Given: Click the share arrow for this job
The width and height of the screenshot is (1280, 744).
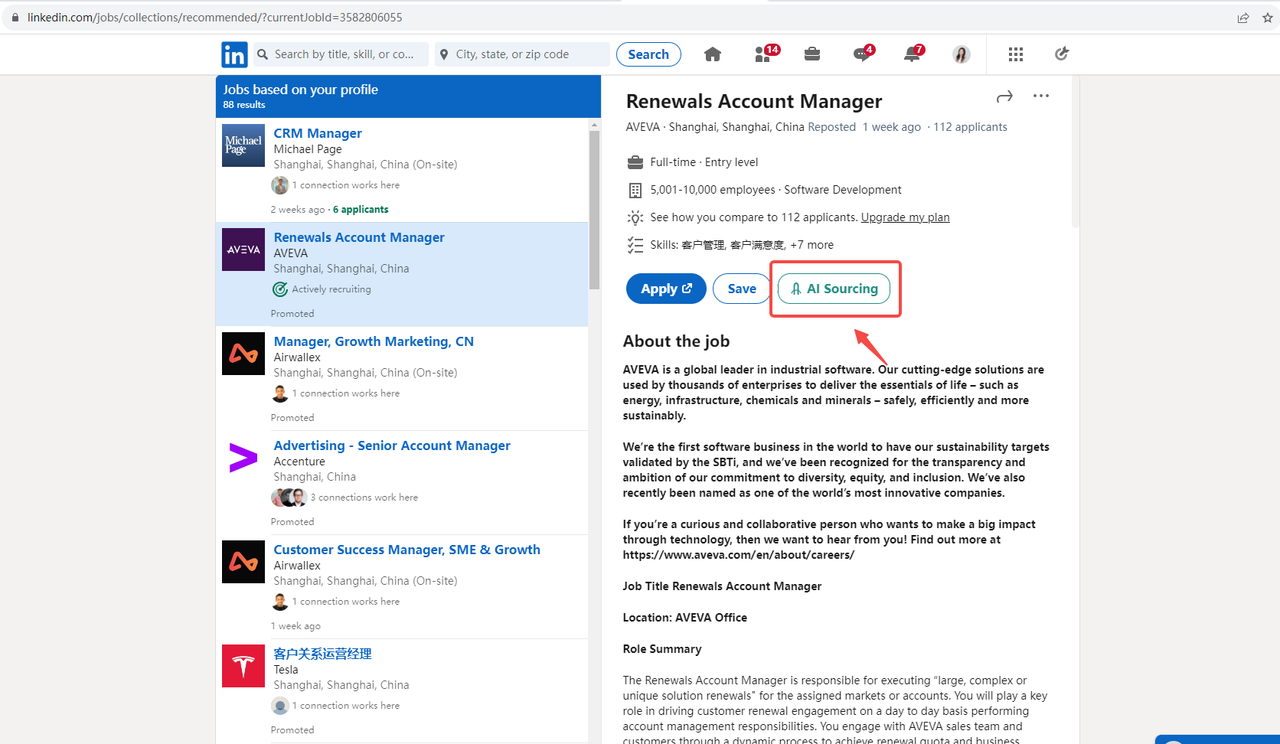Looking at the screenshot, I should [x=1004, y=97].
